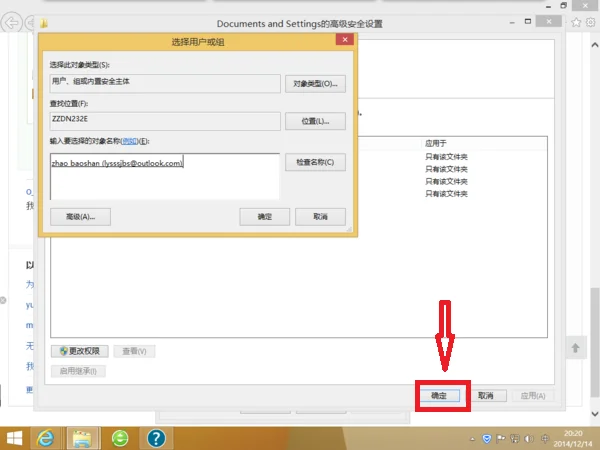Open File Explorer from the taskbar
Viewport: 600px width, 450px height.
click(x=82, y=439)
